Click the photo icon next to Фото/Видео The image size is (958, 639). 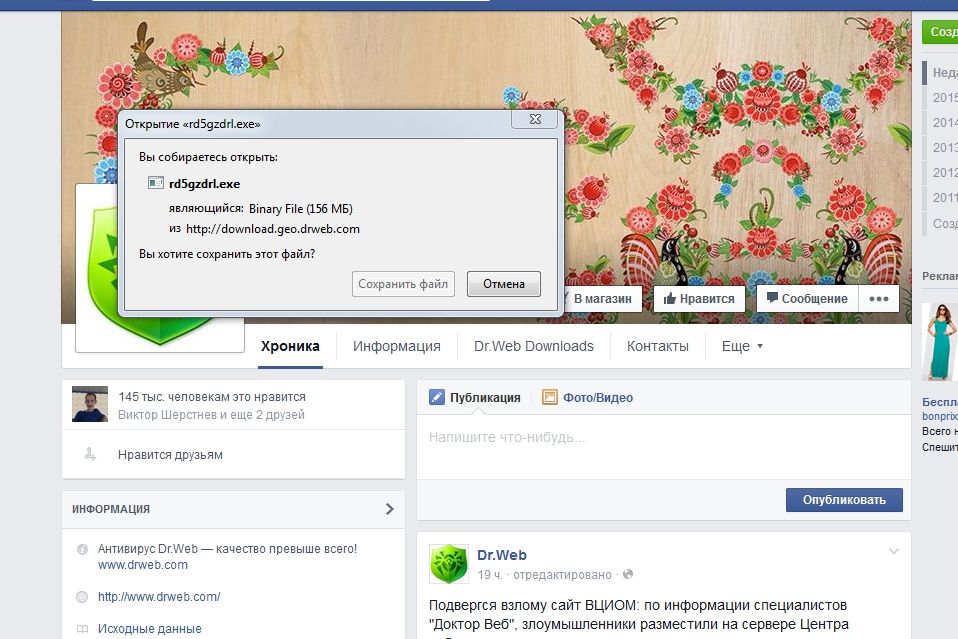click(550, 397)
